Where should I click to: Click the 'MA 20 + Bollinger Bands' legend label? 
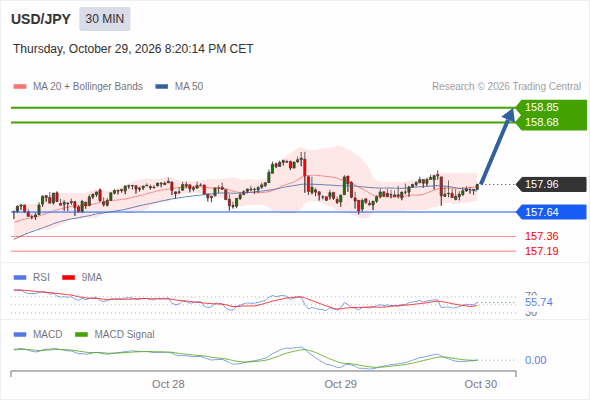(x=88, y=87)
